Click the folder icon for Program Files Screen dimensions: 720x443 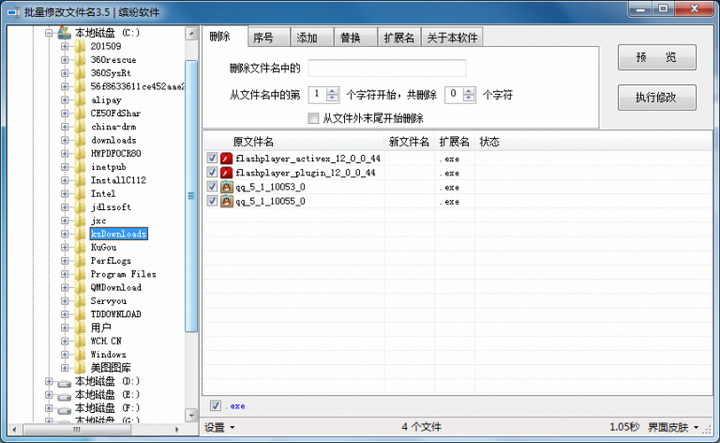point(80,274)
